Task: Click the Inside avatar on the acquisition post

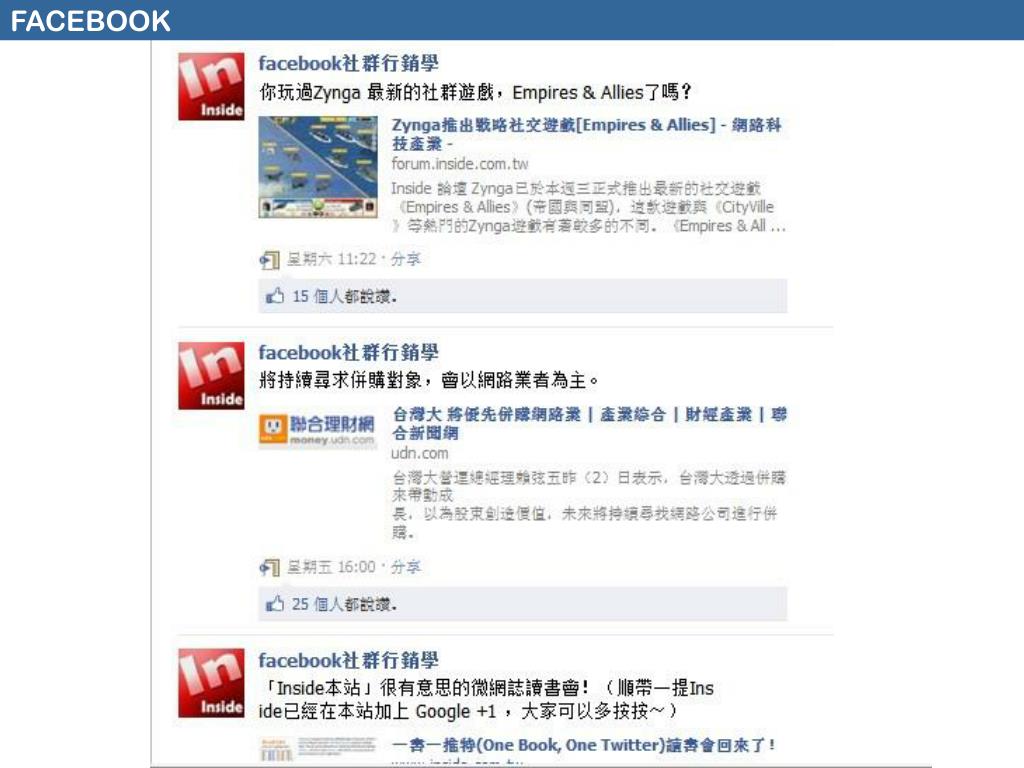Action: point(211,376)
